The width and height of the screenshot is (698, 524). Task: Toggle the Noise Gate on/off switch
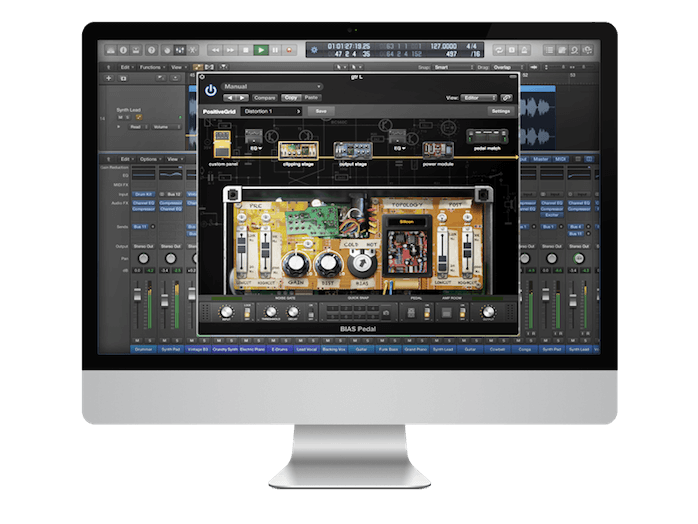point(311,312)
